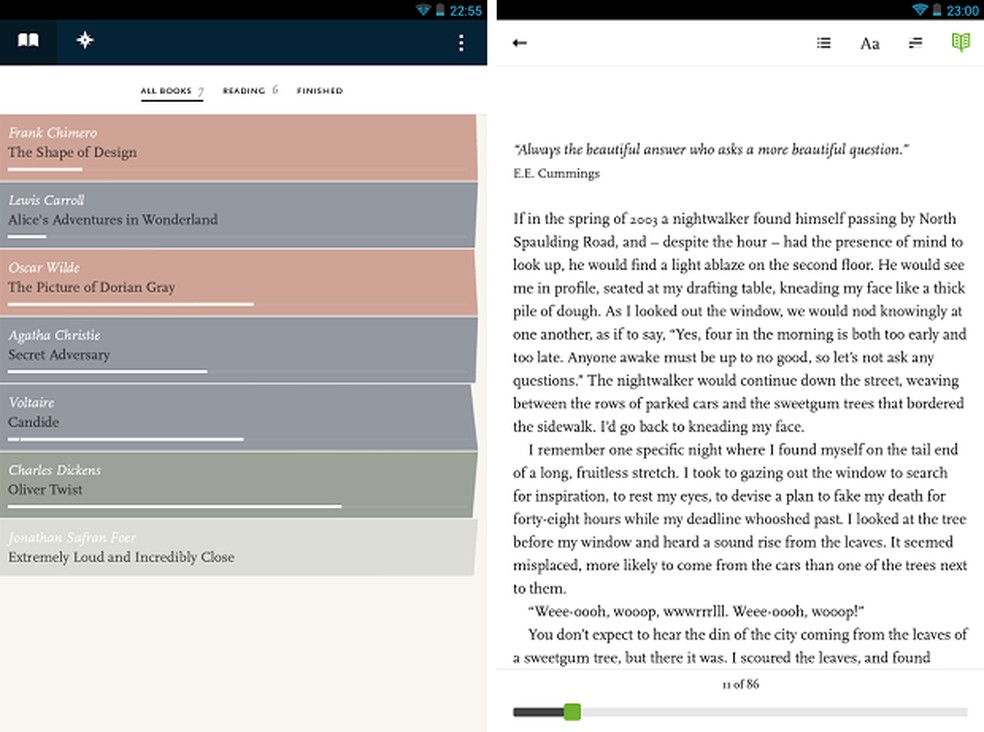Tap the Wi-Fi status icon
The height and width of the screenshot is (732, 984).
point(424,10)
